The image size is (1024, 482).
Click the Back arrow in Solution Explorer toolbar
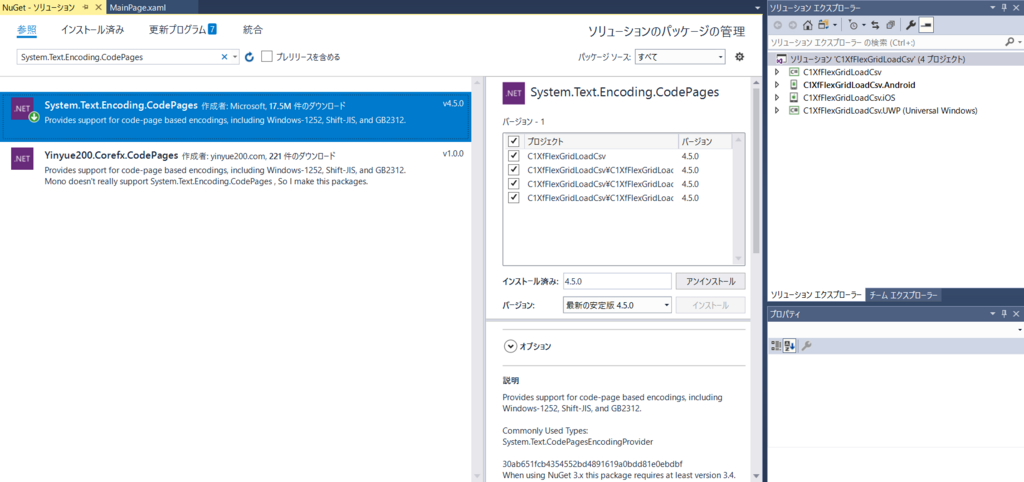click(778, 25)
